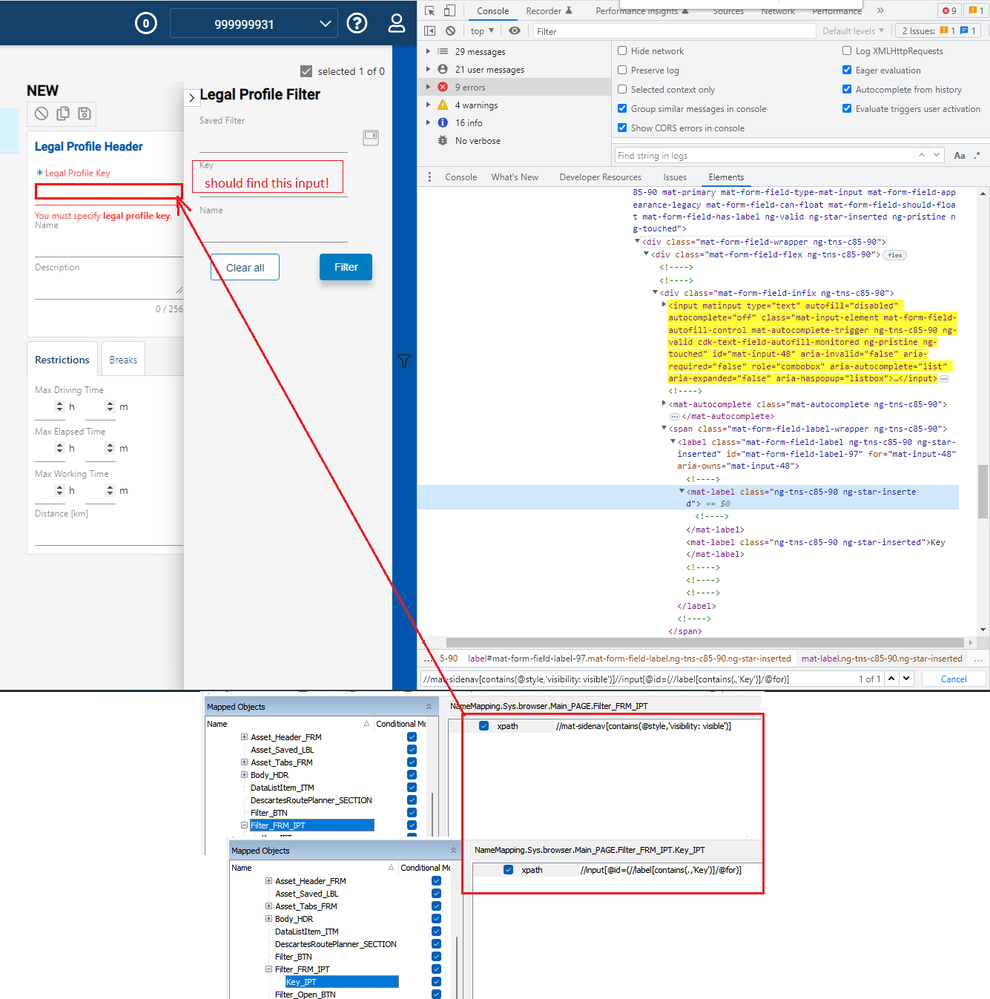
Task: Show more DevTools tabs chevron
Action: pyautogui.click(x=880, y=11)
